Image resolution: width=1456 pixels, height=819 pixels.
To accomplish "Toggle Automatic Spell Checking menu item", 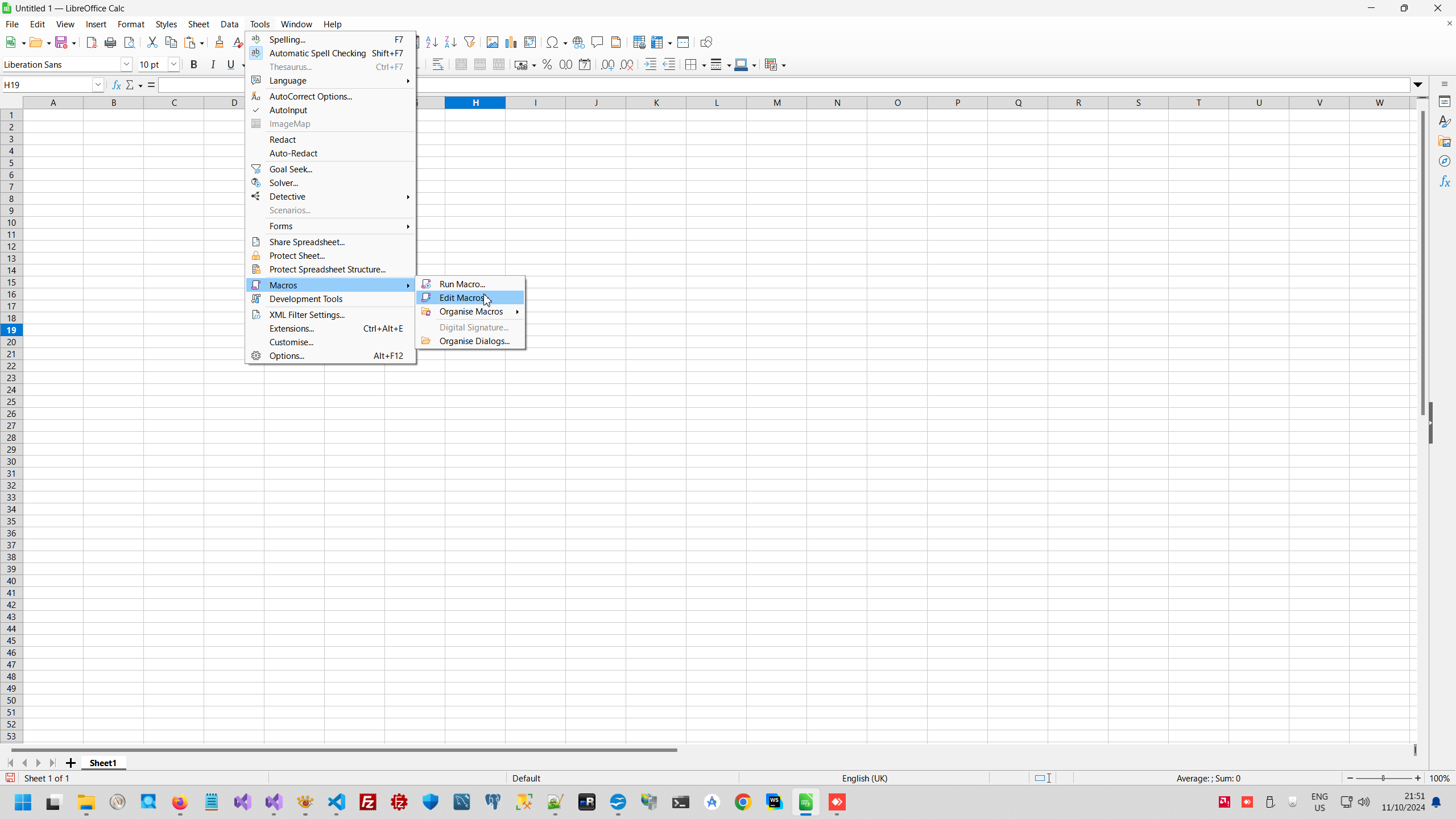I will [317, 53].
